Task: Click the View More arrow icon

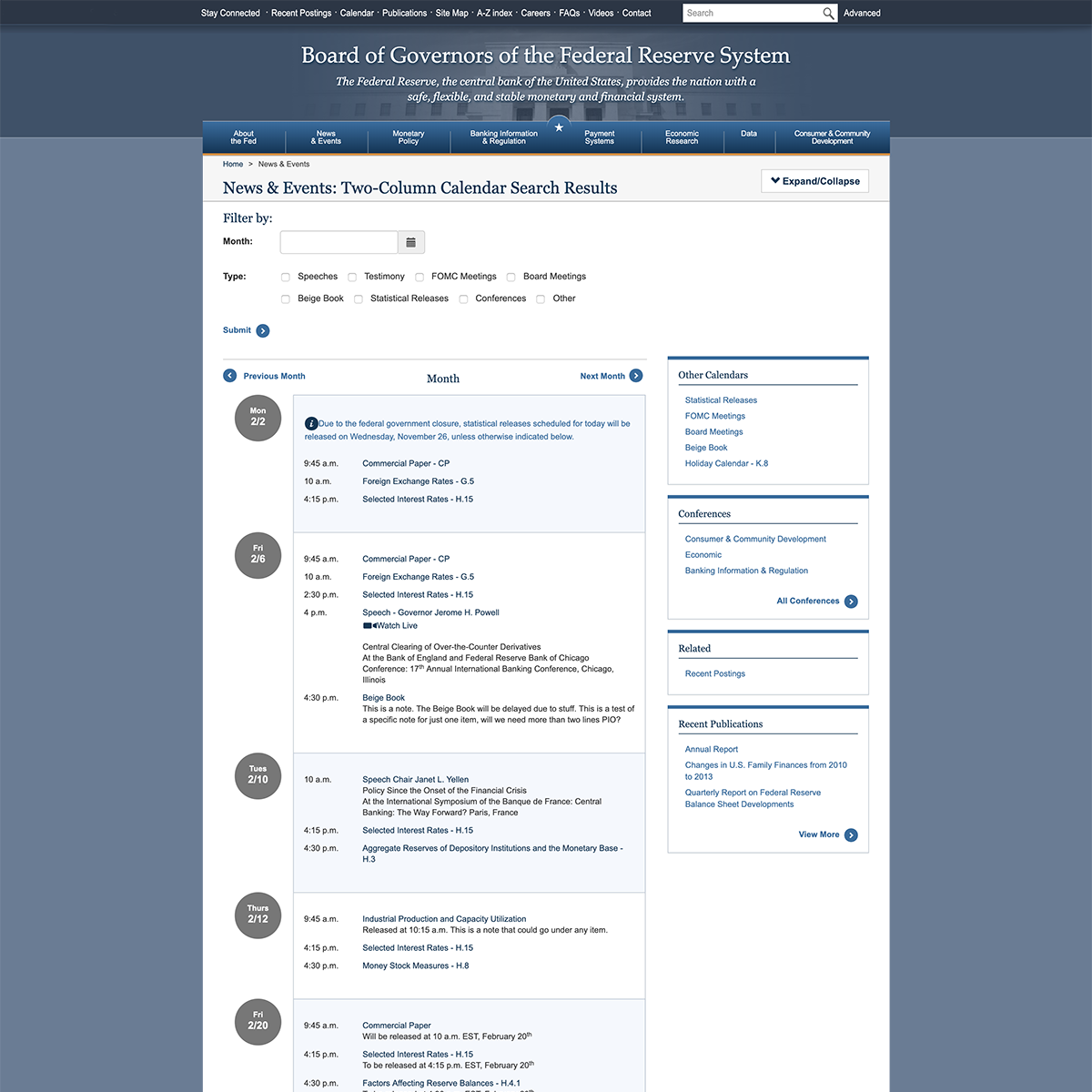Action: point(851,835)
